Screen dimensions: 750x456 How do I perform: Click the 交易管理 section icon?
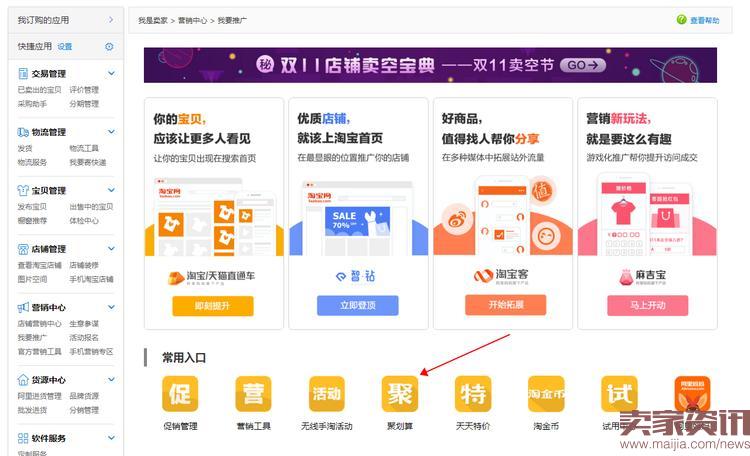coord(23,73)
